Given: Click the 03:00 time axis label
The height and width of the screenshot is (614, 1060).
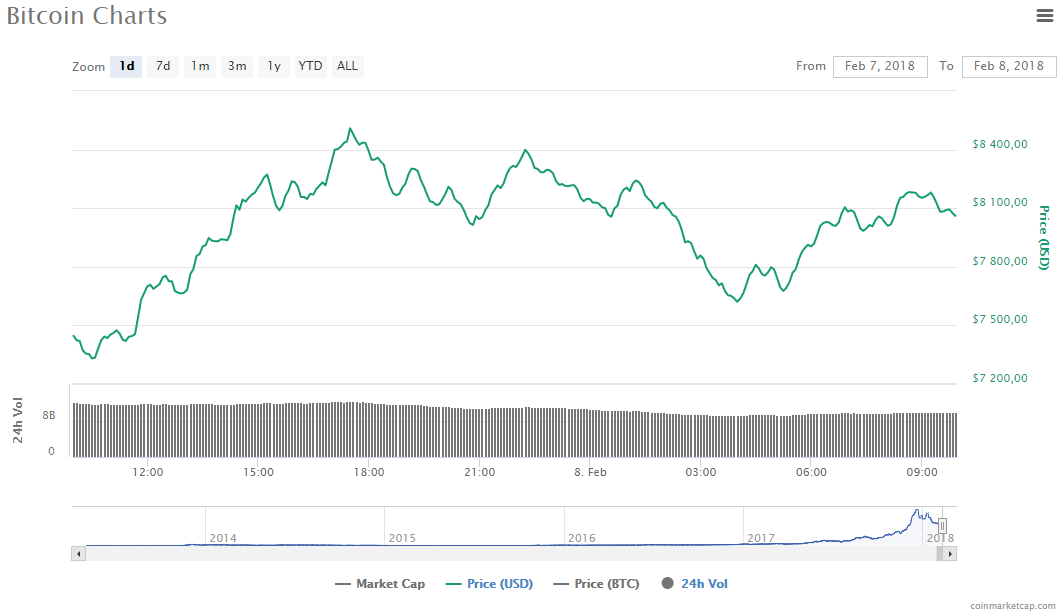Looking at the screenshot, I should click(x=700, y=472).
